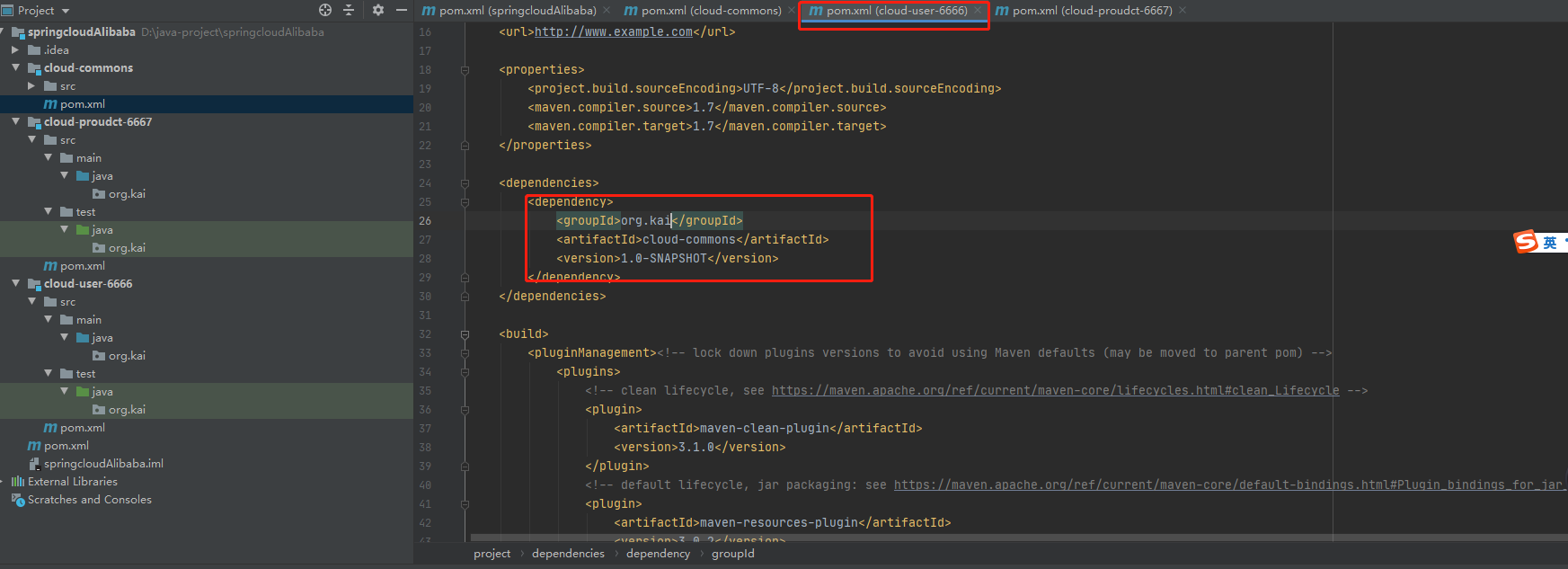Click the blue java source folder icon under cloud-proudct-6667 main

83,176
